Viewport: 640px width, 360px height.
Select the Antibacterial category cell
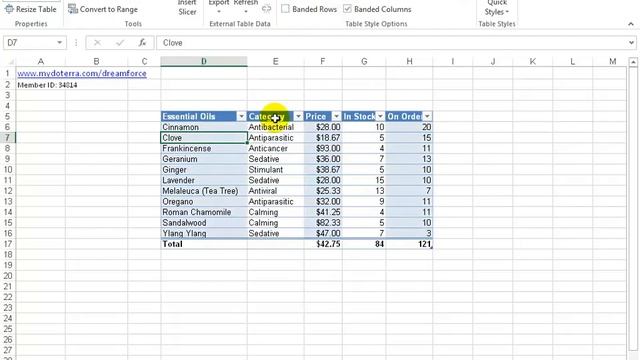click(x=276, y=127)
